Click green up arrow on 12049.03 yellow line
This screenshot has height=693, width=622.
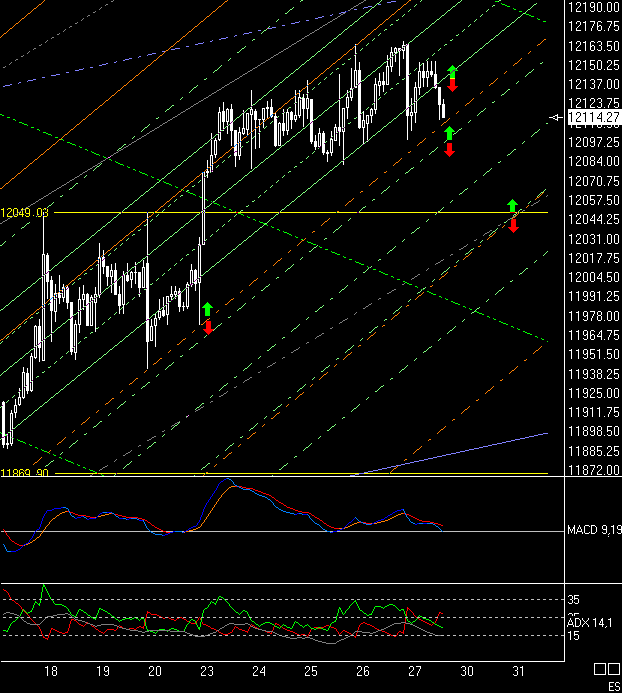tap(512, 206)
